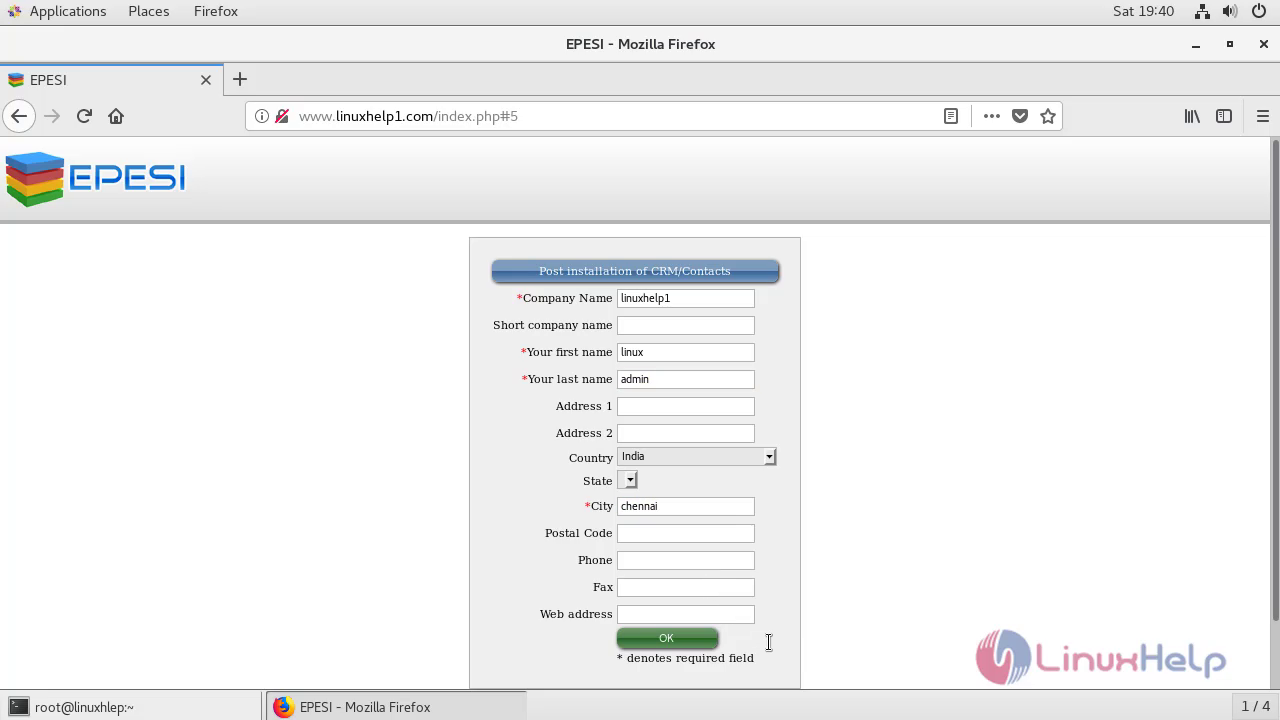Close the EPESI tab

click(206, 80)
